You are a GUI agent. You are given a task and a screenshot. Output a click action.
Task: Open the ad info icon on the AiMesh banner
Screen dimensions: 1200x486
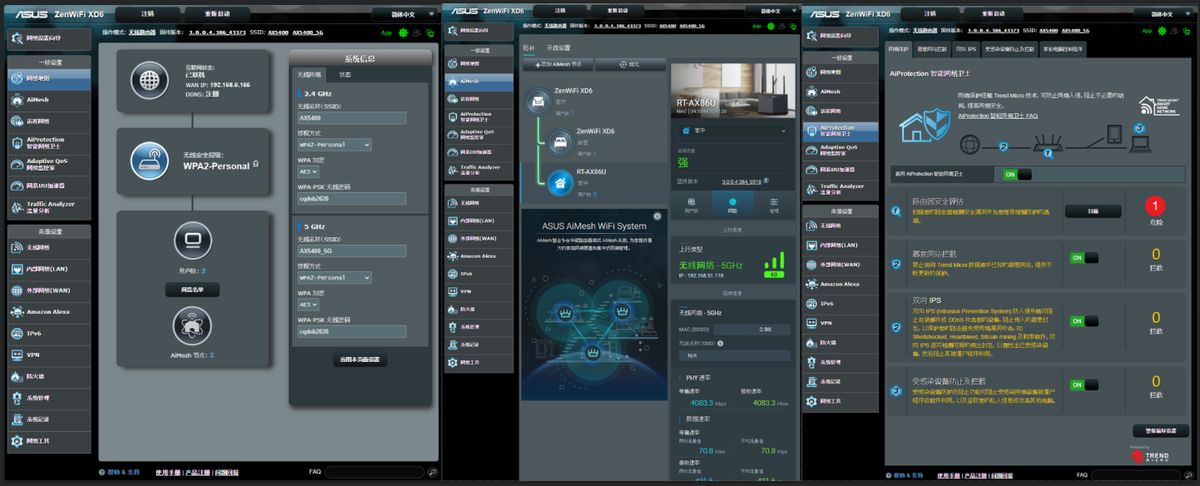pos(657,216)
